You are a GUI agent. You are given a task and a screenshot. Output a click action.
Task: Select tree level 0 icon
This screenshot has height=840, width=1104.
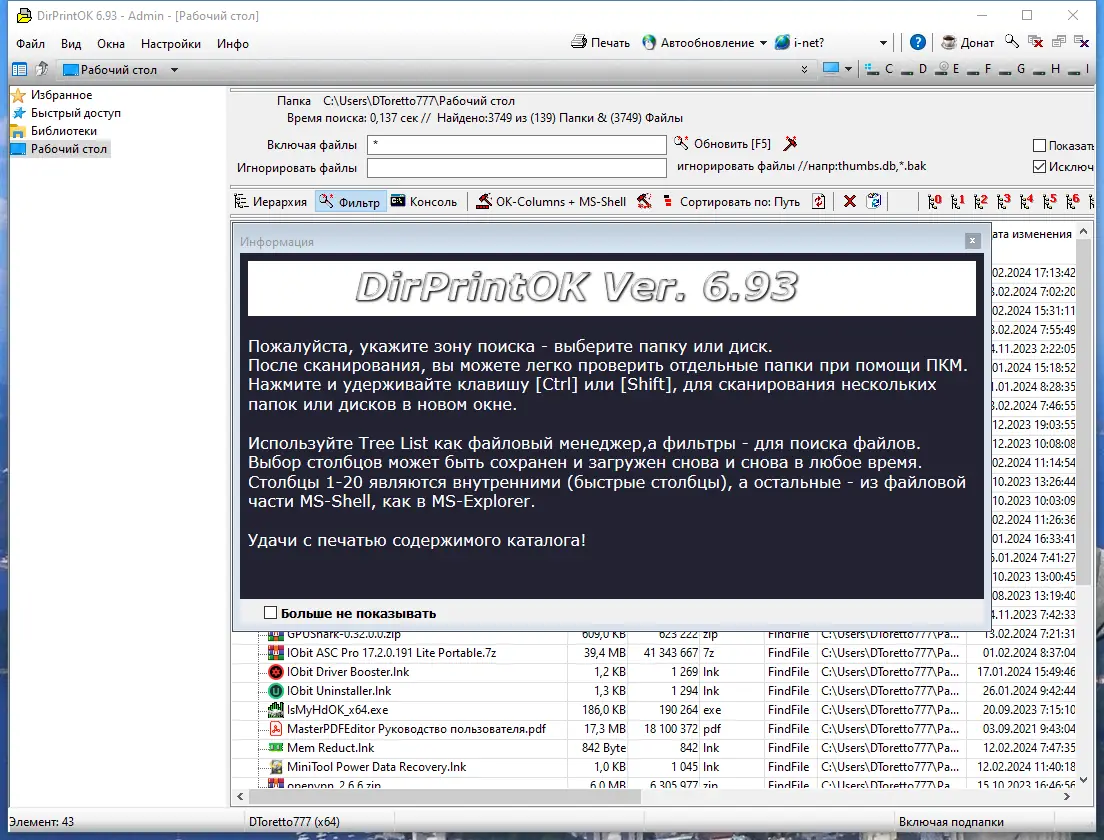[934, 201]
